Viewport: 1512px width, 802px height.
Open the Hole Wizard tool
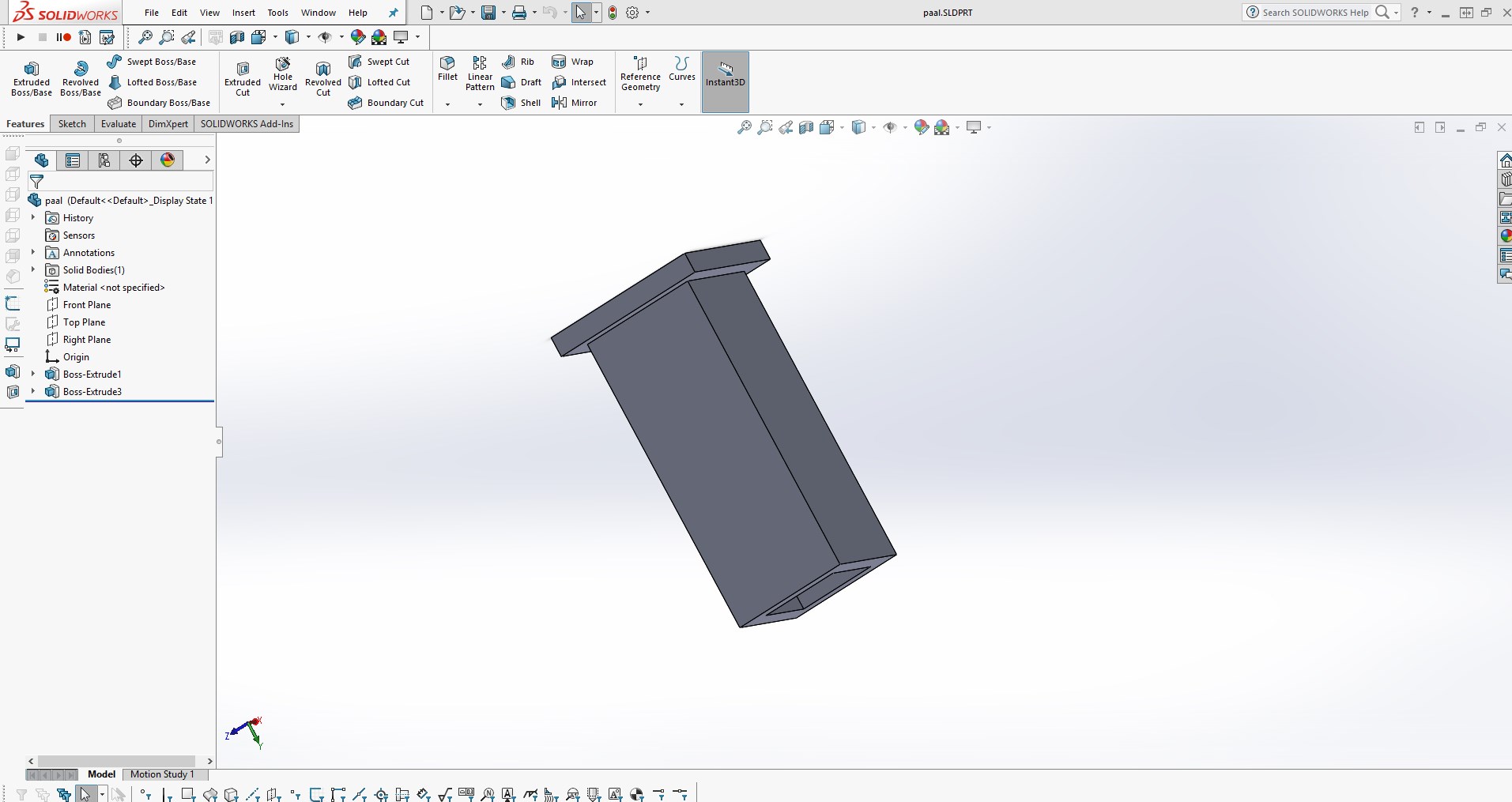point(283,74)
